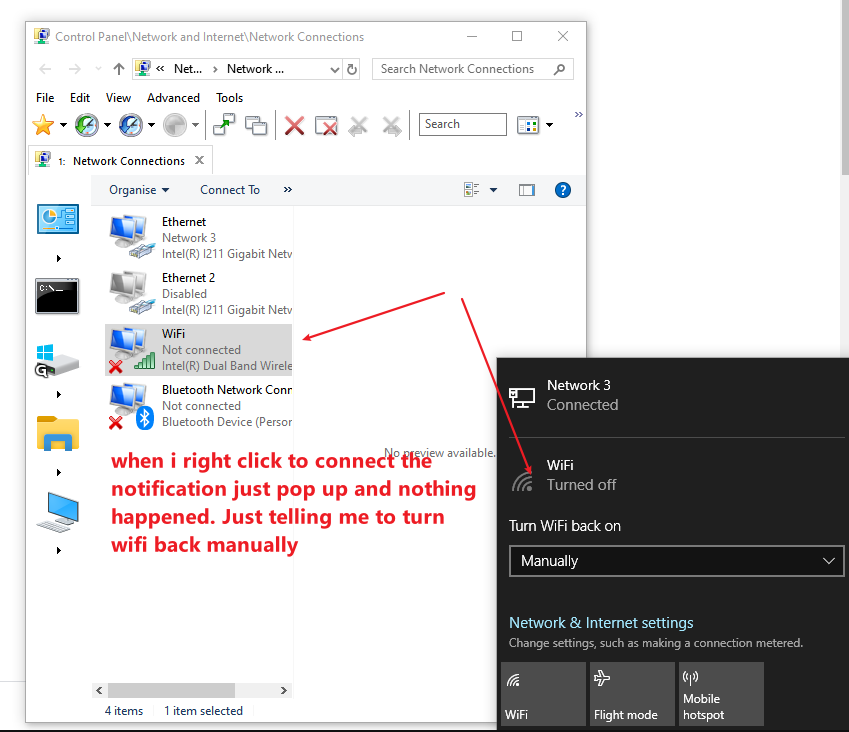Screen dimensions: 849x732
Task: Open the Favorites star icon
Action: (x=43, y=125)
